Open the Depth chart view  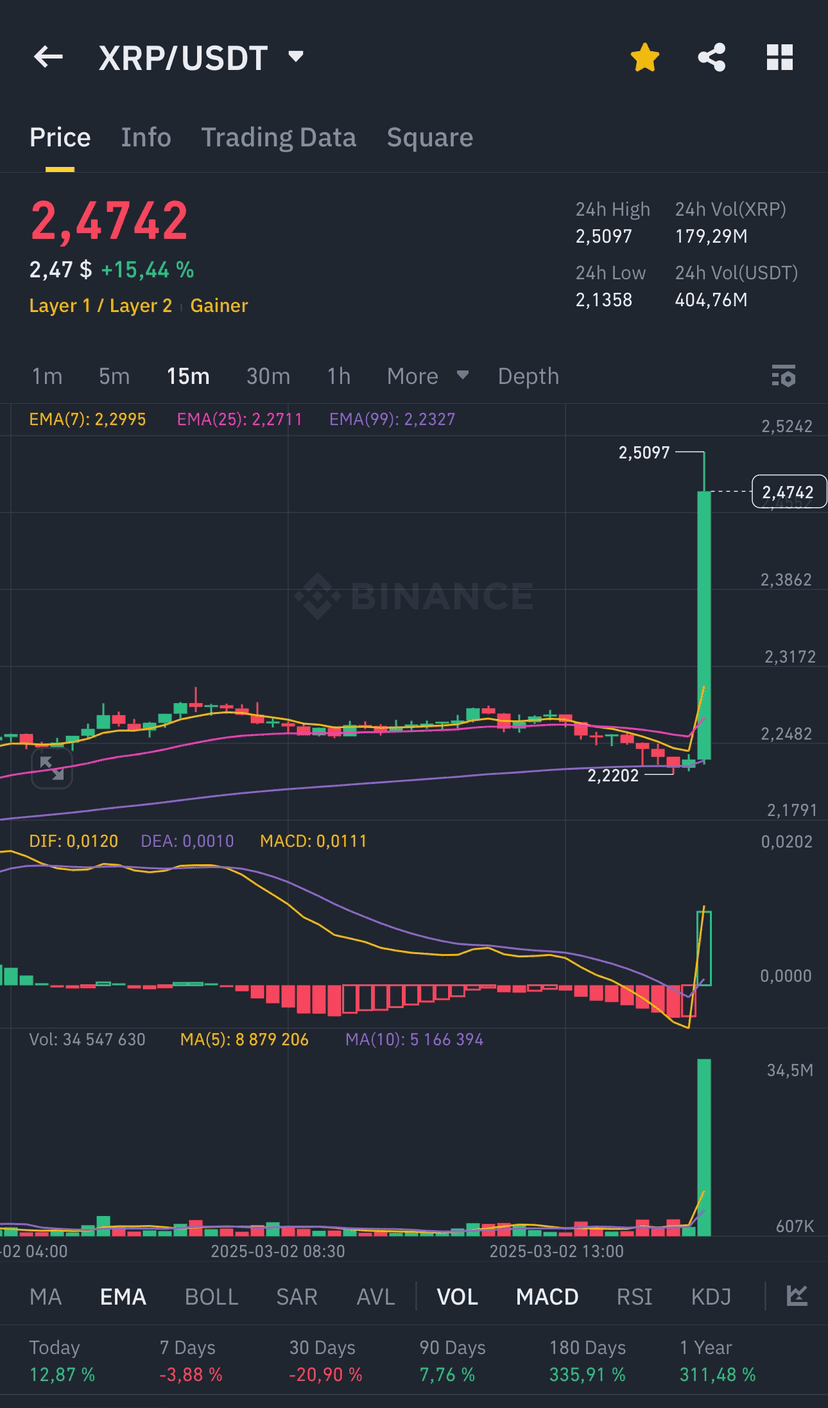click(529, 376)
